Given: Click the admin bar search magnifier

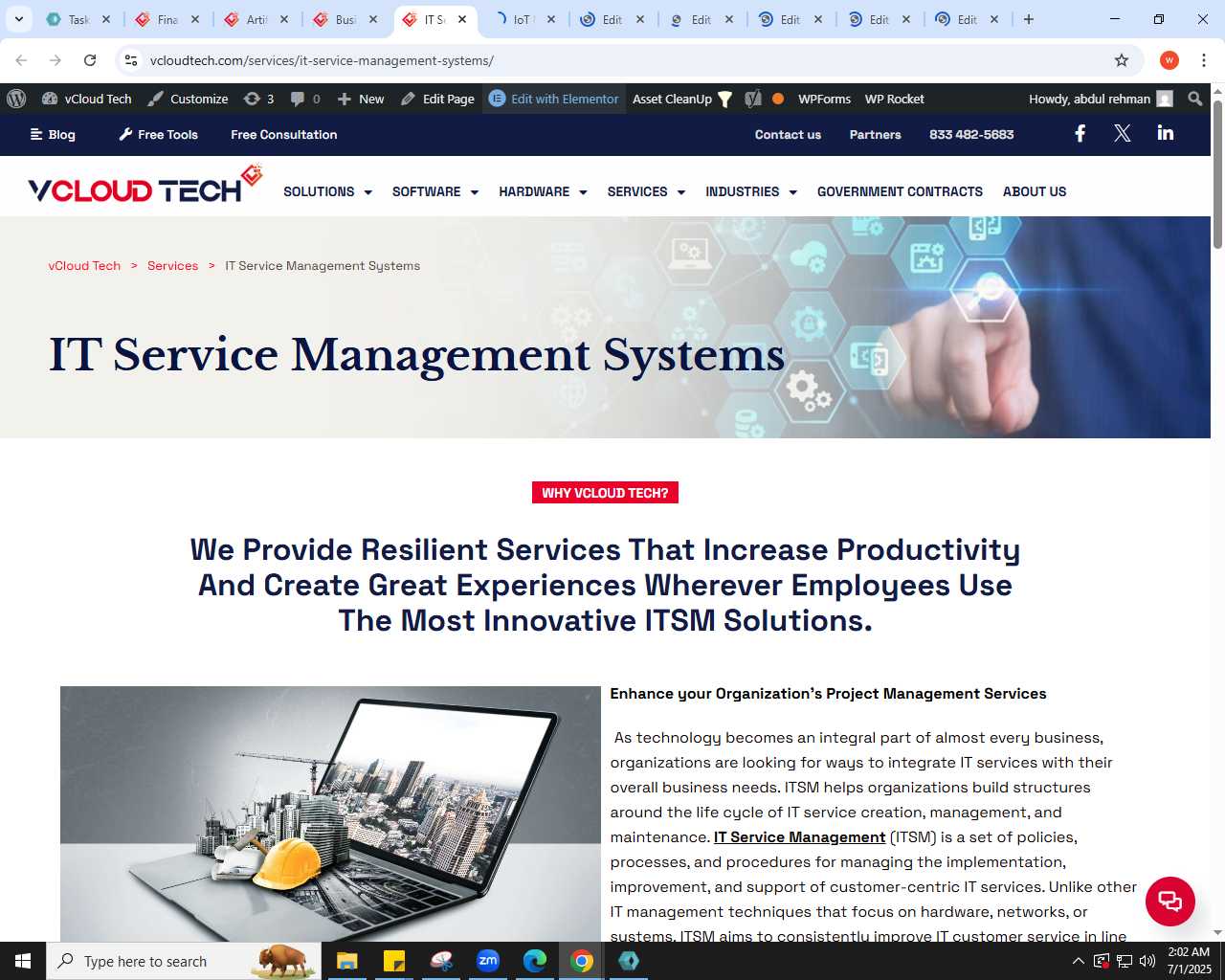Looking at the screenshot, I should (1194, 99).
